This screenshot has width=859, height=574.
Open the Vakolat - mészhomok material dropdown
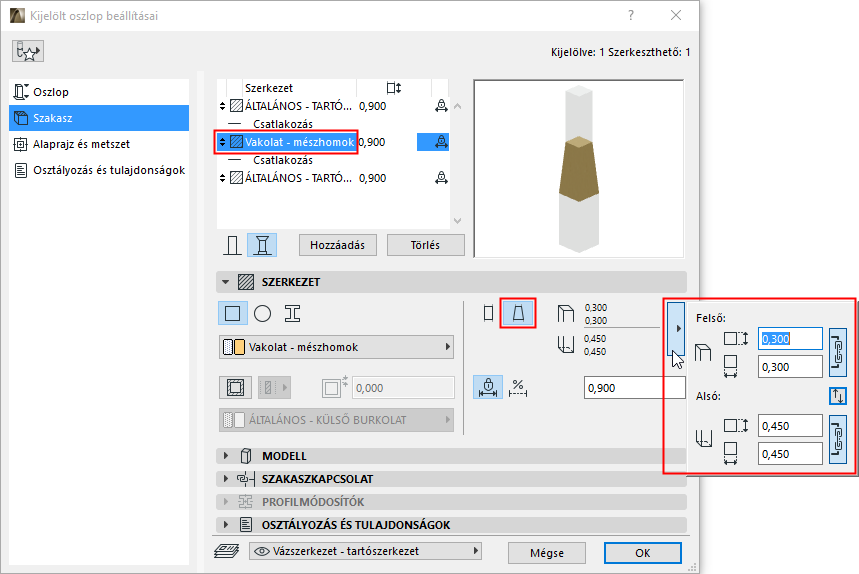(x=336, y=347)
